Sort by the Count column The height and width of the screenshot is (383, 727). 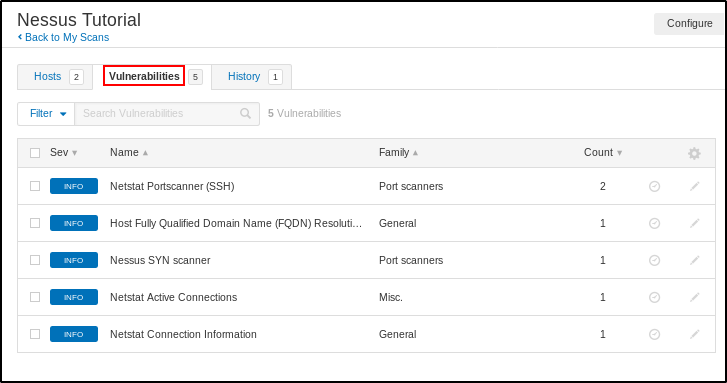603,153
